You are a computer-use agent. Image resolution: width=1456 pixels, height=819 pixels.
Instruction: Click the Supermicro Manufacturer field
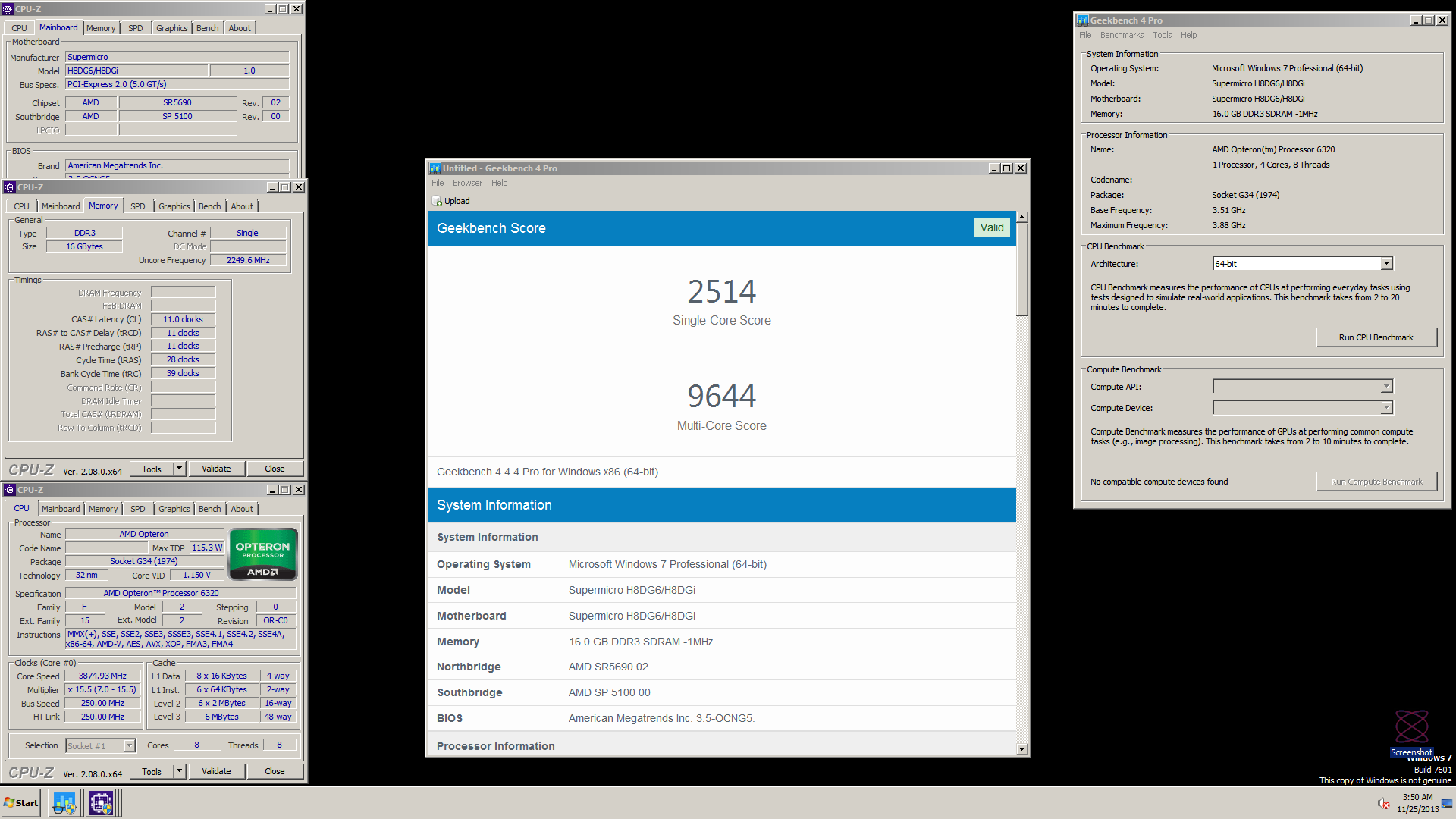[x=177, y=57]
